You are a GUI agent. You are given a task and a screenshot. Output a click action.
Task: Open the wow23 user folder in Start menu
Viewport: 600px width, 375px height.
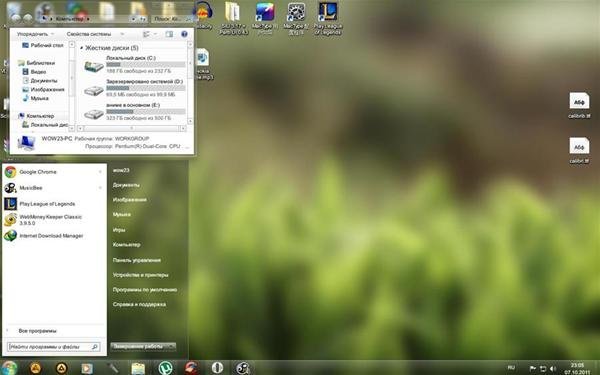pyautogui.click(x=121, y=170)
